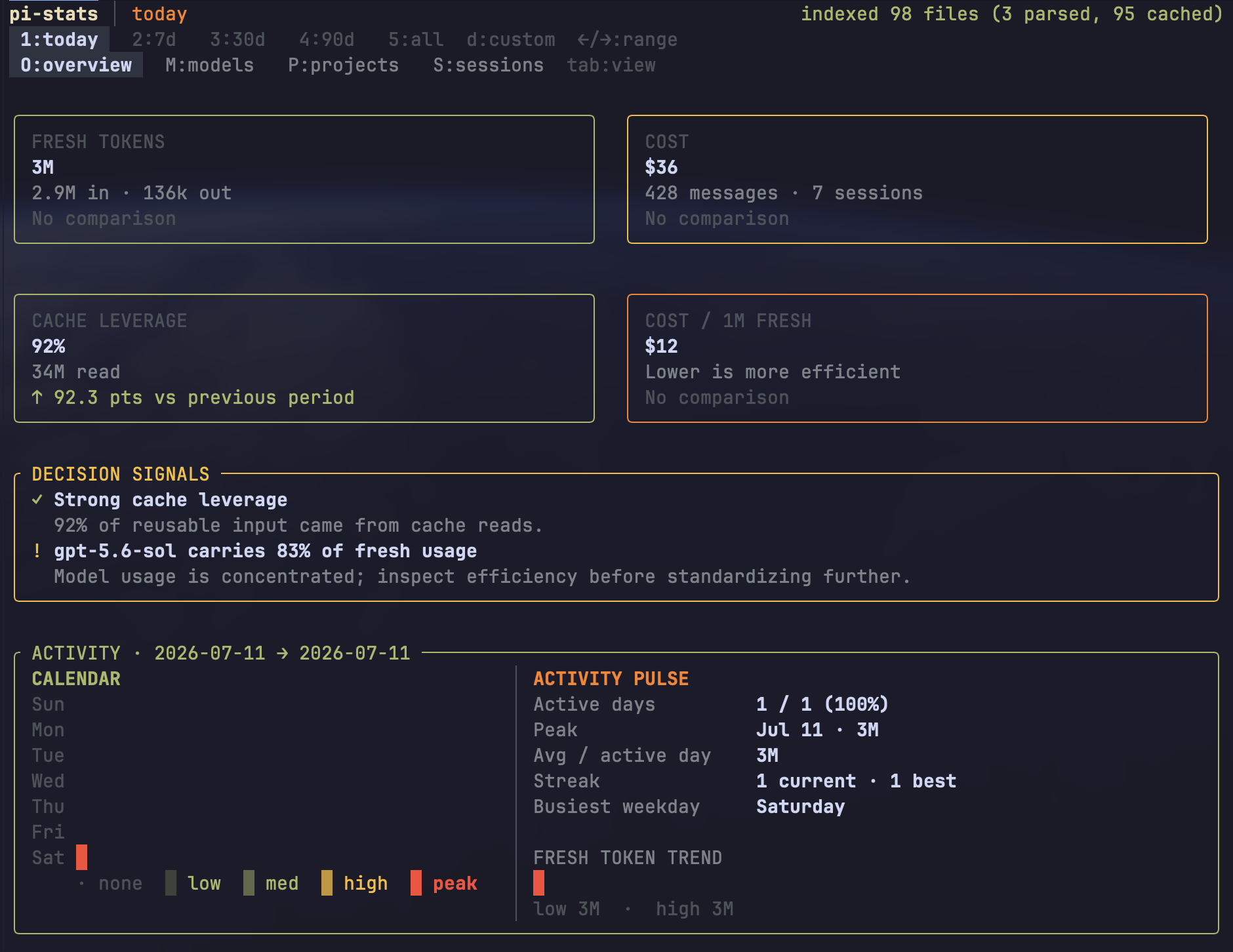Click the peak legend swatch
Viewport: 1233px width, 952px height.
(416, 883)
